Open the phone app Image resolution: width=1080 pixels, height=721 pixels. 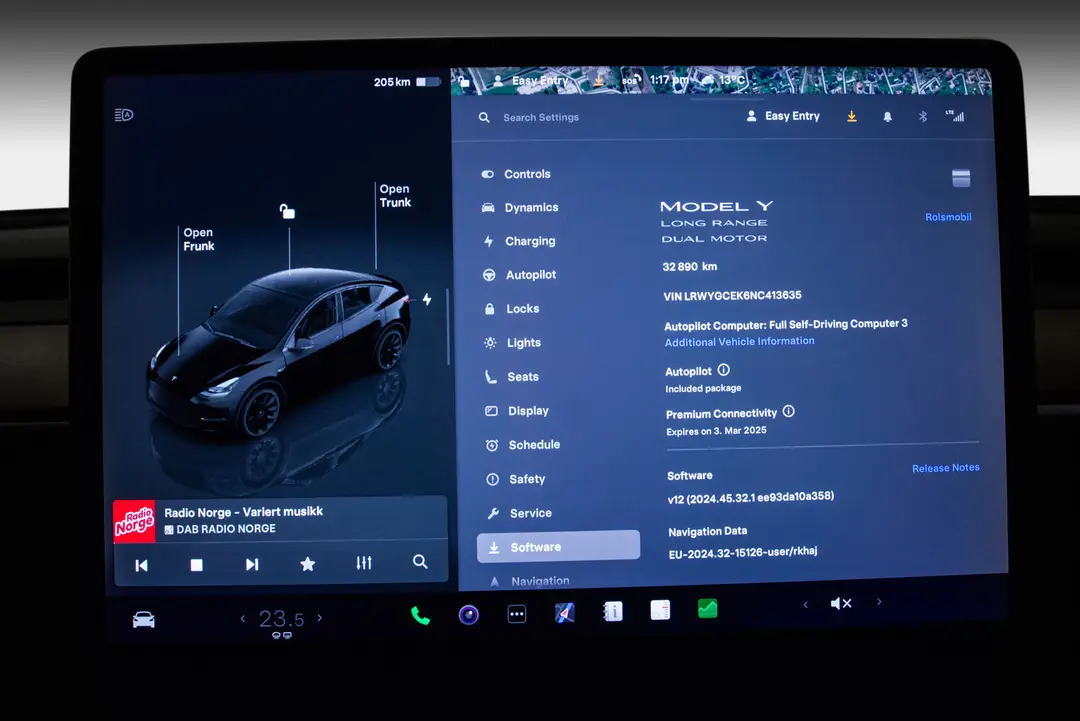coord(420,616)
